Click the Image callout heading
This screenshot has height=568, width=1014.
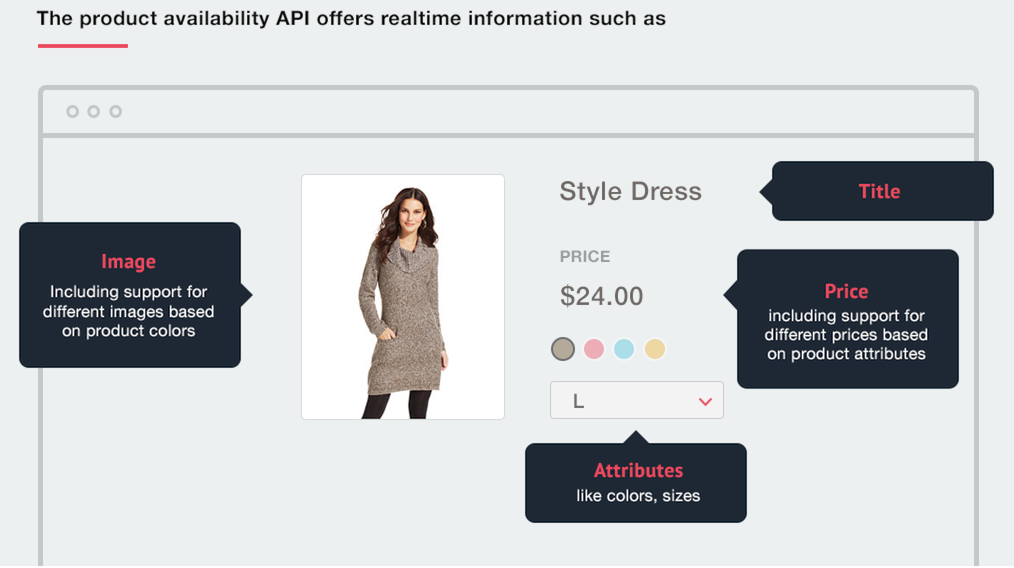[x=128, y=261]
